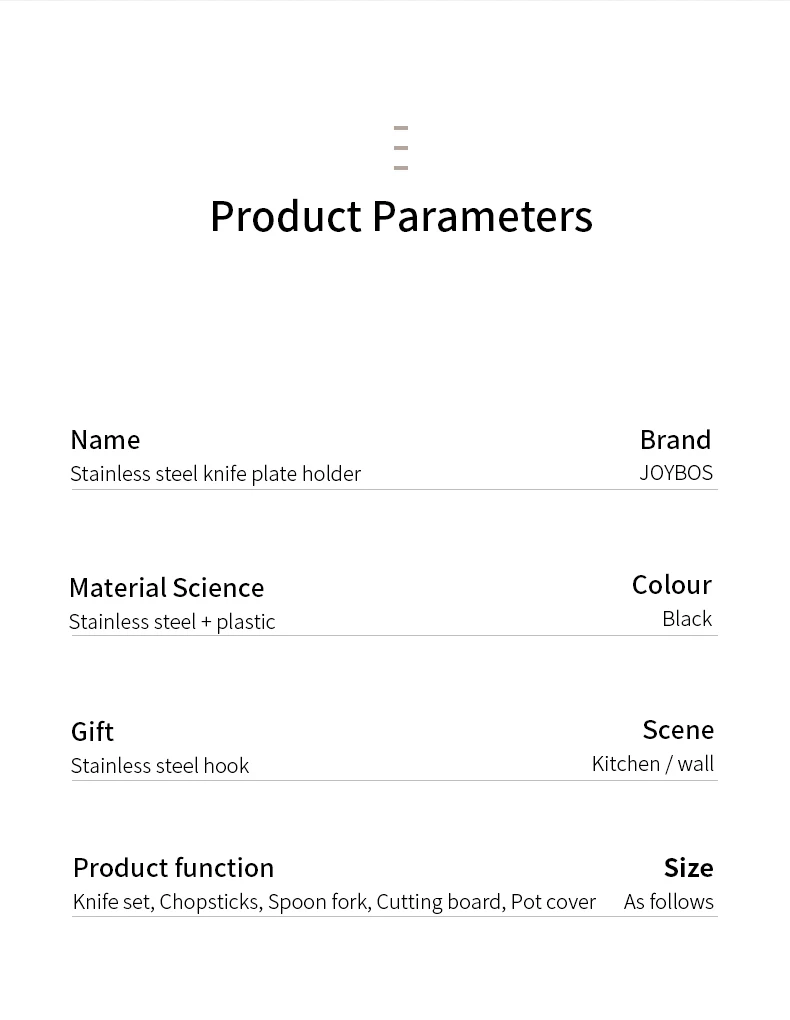
Task: Click the Black colour value
Action: 687,619
